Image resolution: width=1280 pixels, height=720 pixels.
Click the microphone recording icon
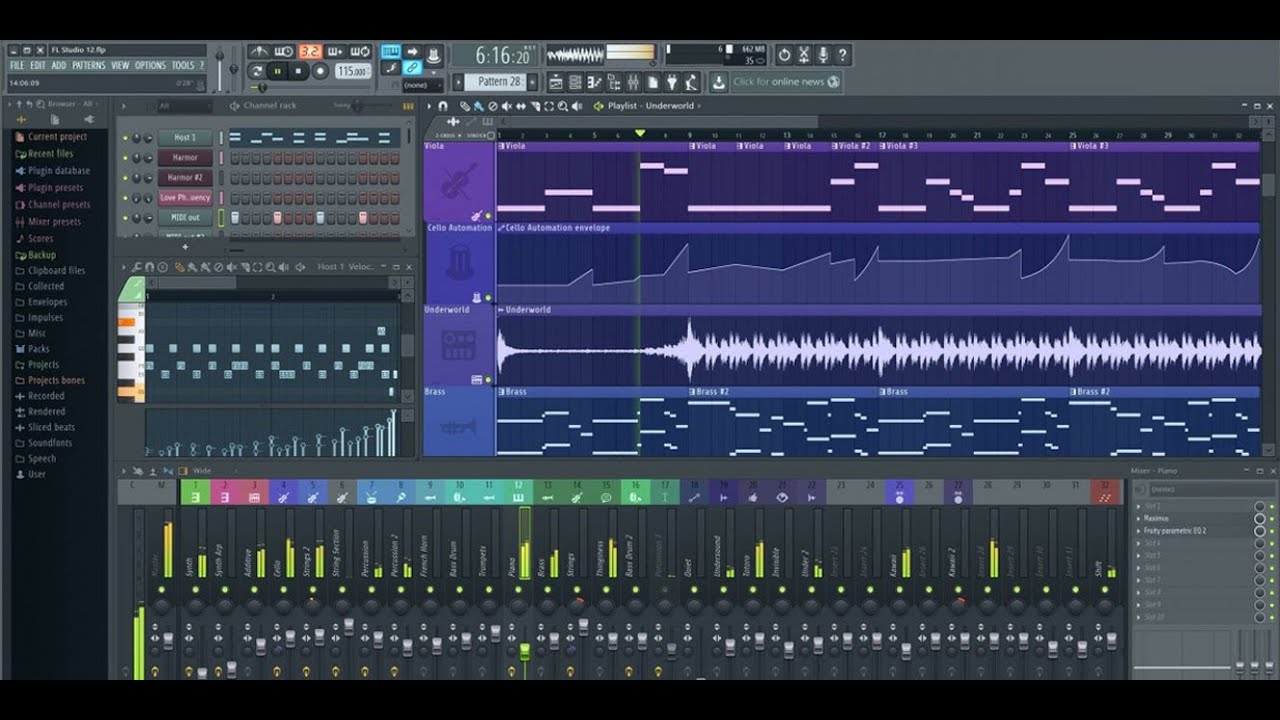pos(823,55)
